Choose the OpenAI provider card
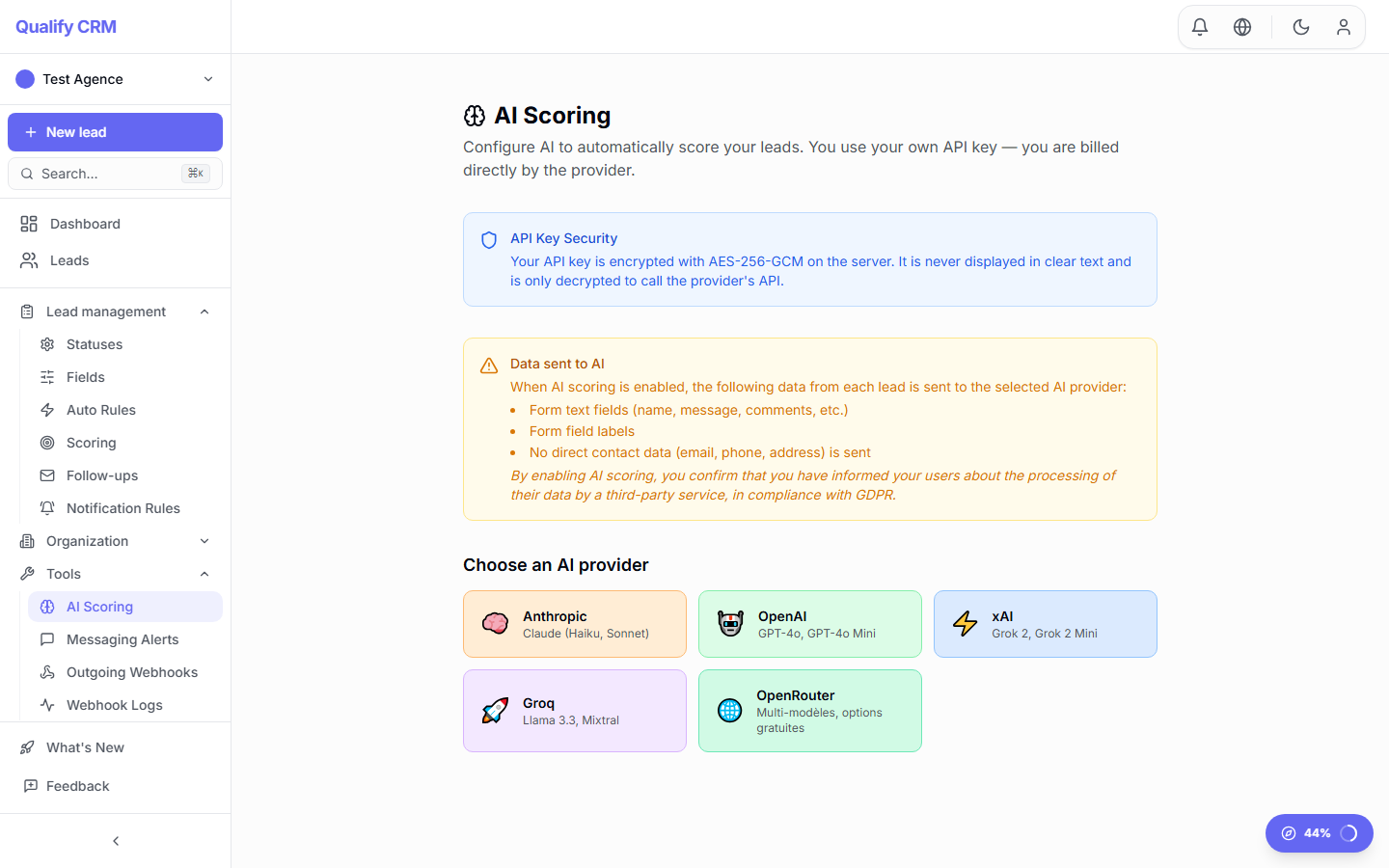The height and width of the screenshot is (868, 1389). [x=810, y=624]
